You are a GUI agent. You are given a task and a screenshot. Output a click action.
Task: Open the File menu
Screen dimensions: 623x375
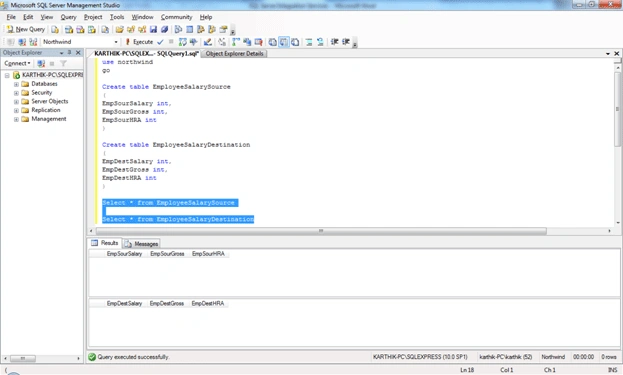[11, 17]
